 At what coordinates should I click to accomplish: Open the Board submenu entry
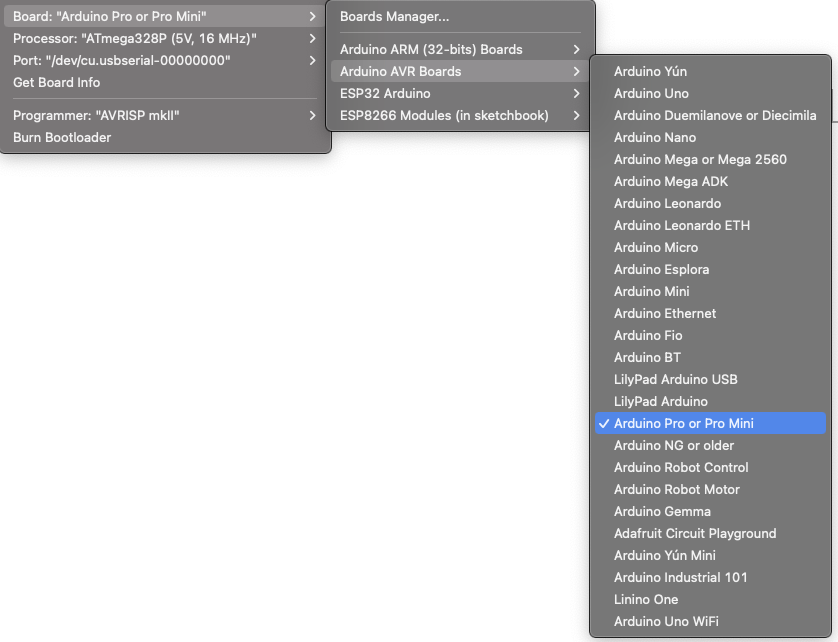tap(165, 17)
